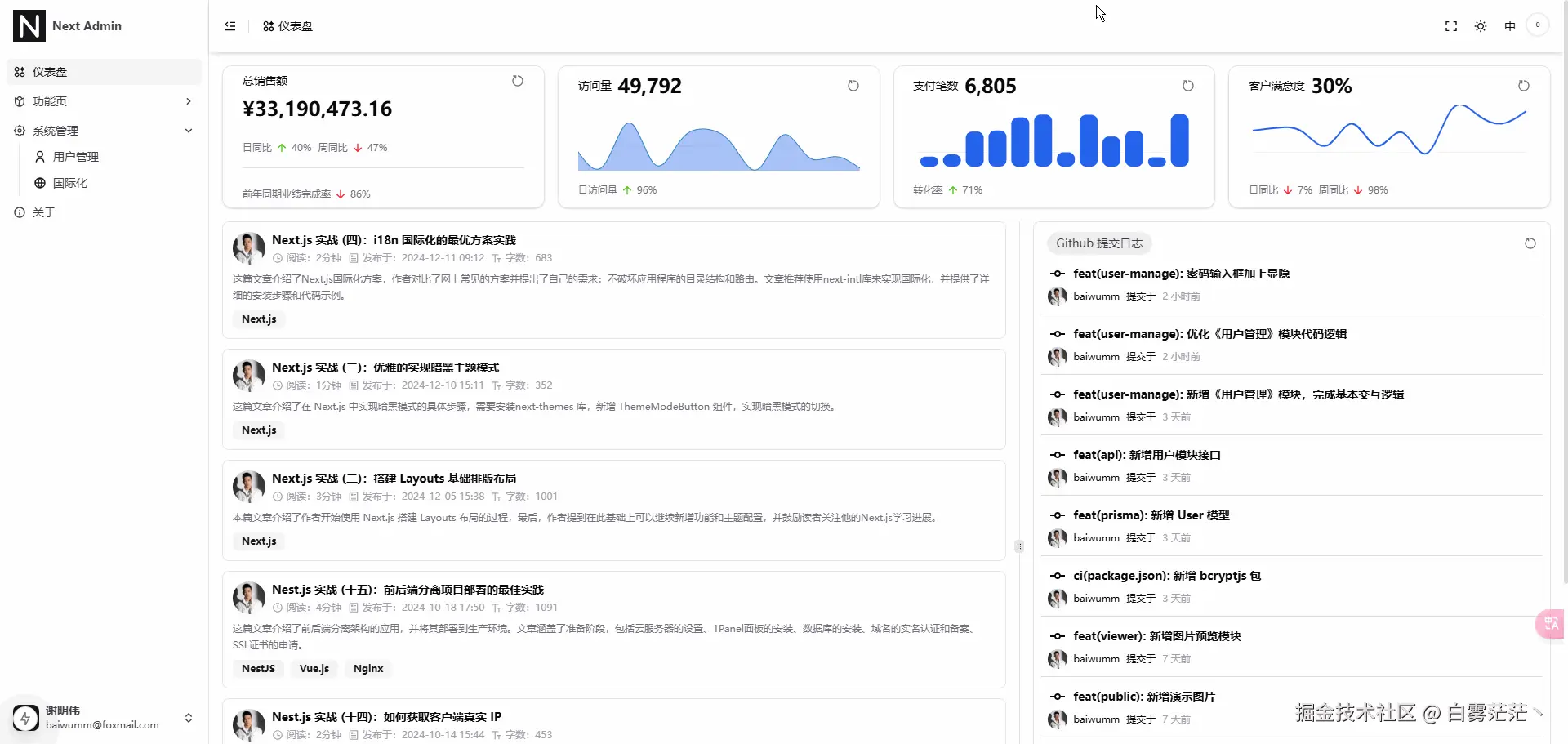Click the Next.js tag on 暗黑主题模式 article
This screenshot has width=1568, height=744.
pyautogui.click(x=259, y=430)
